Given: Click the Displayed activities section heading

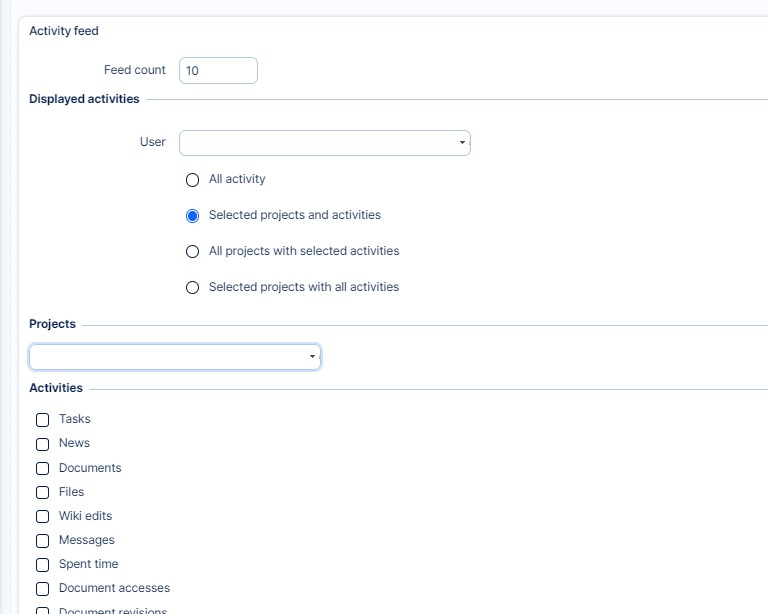Looking at the screenshot, I should (84, 99).
